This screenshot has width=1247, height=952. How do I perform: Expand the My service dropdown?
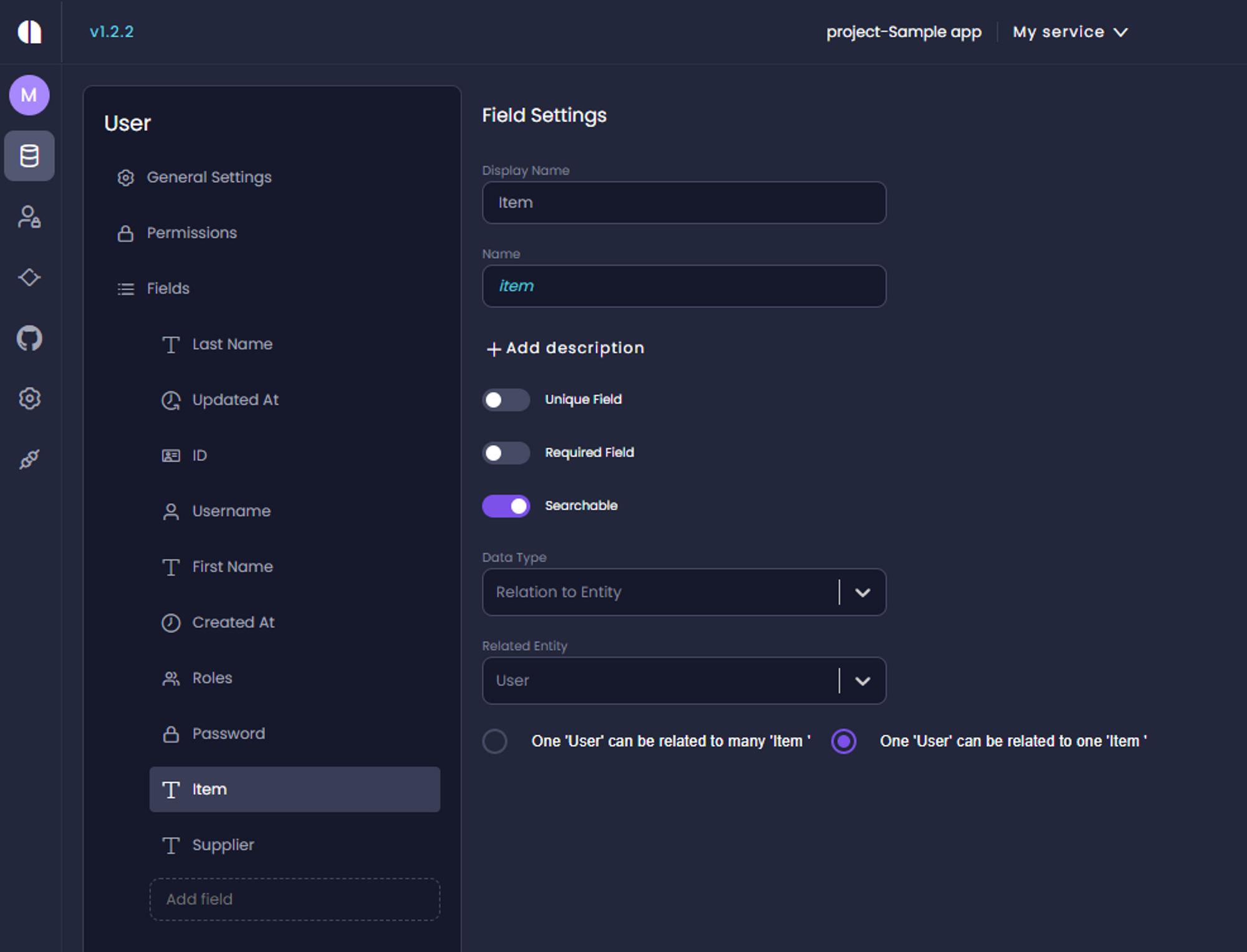pos(1070,32)
